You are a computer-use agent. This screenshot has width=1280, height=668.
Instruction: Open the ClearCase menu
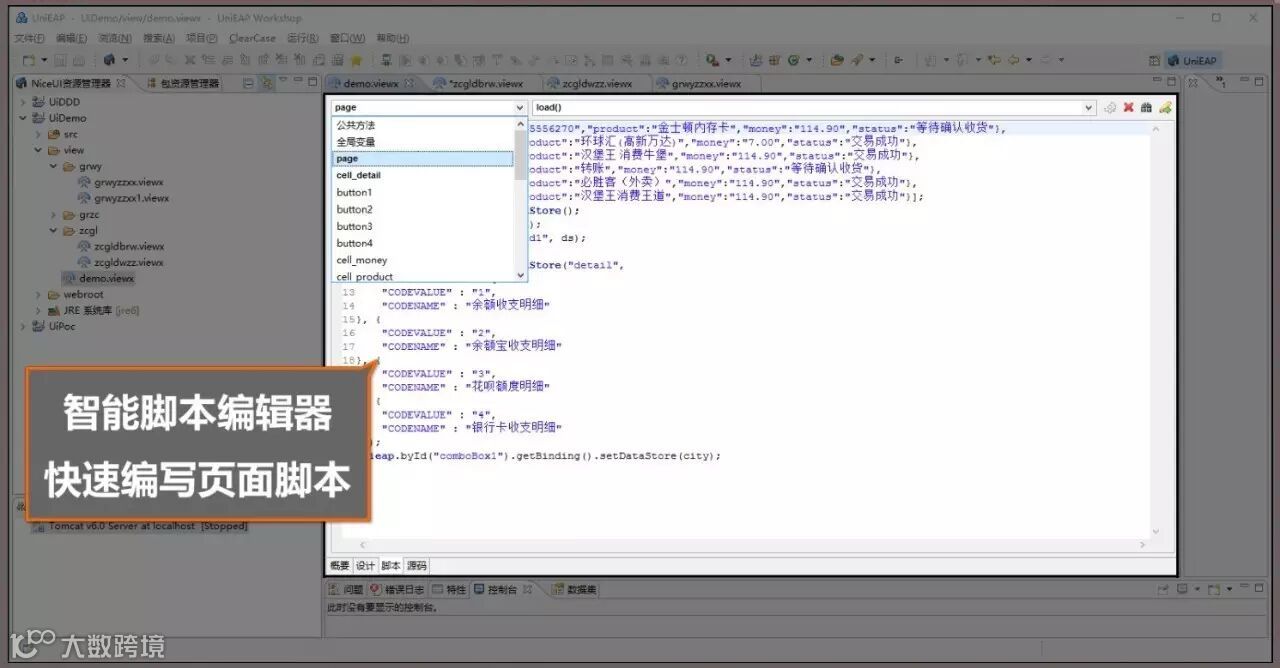click(x=252, y=38)
